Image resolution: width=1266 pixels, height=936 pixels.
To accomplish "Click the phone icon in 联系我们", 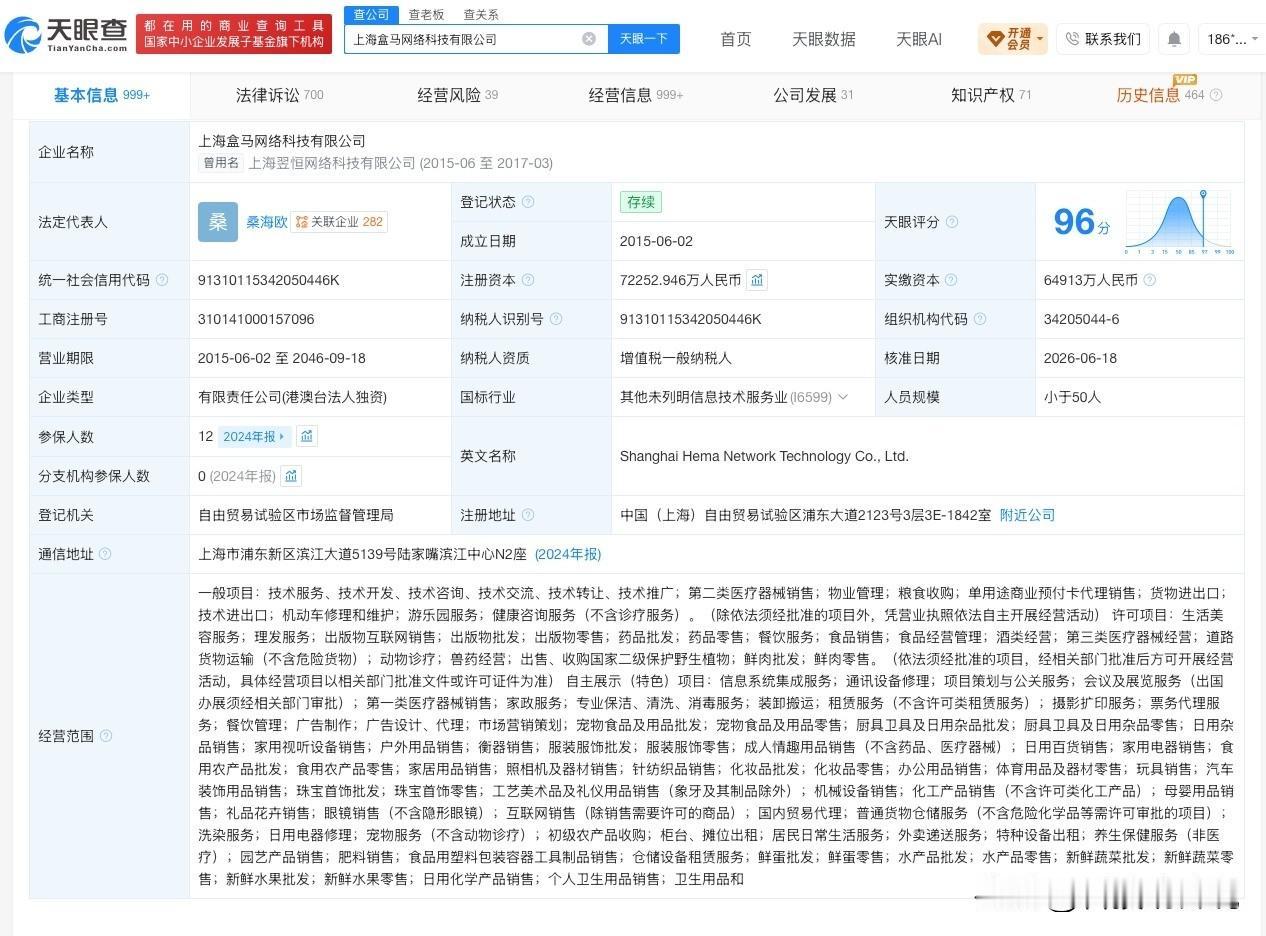I will point(1072,39).
